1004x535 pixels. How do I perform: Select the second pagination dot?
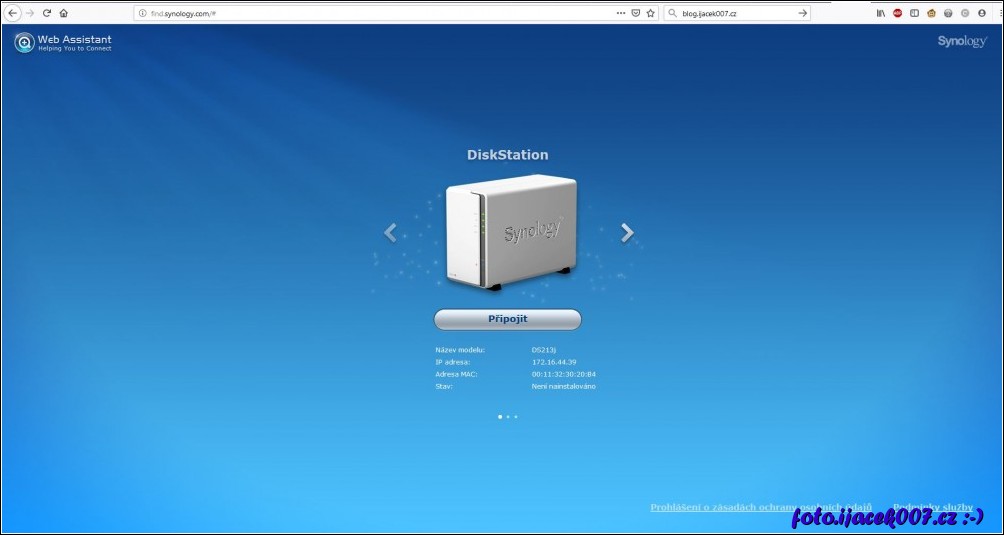click(x=508, y=416)
